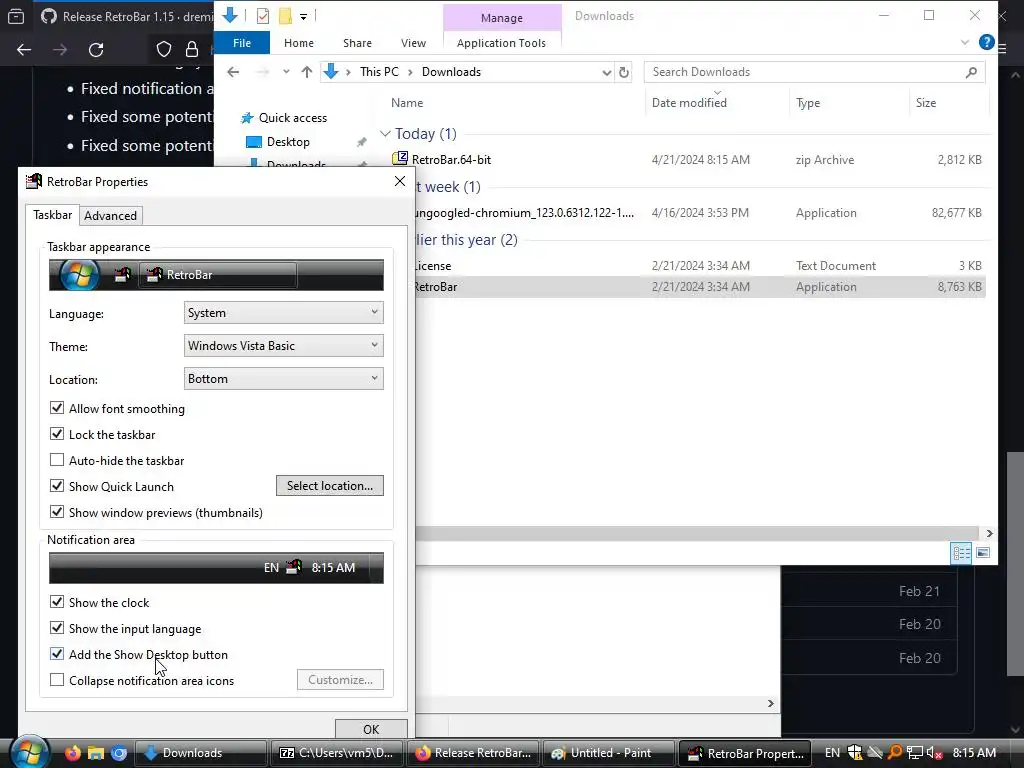Switch to Untitled - Paint taskbar button
Image resolution: width=1024 pixels, height=768 pixels.
[608, 753]
